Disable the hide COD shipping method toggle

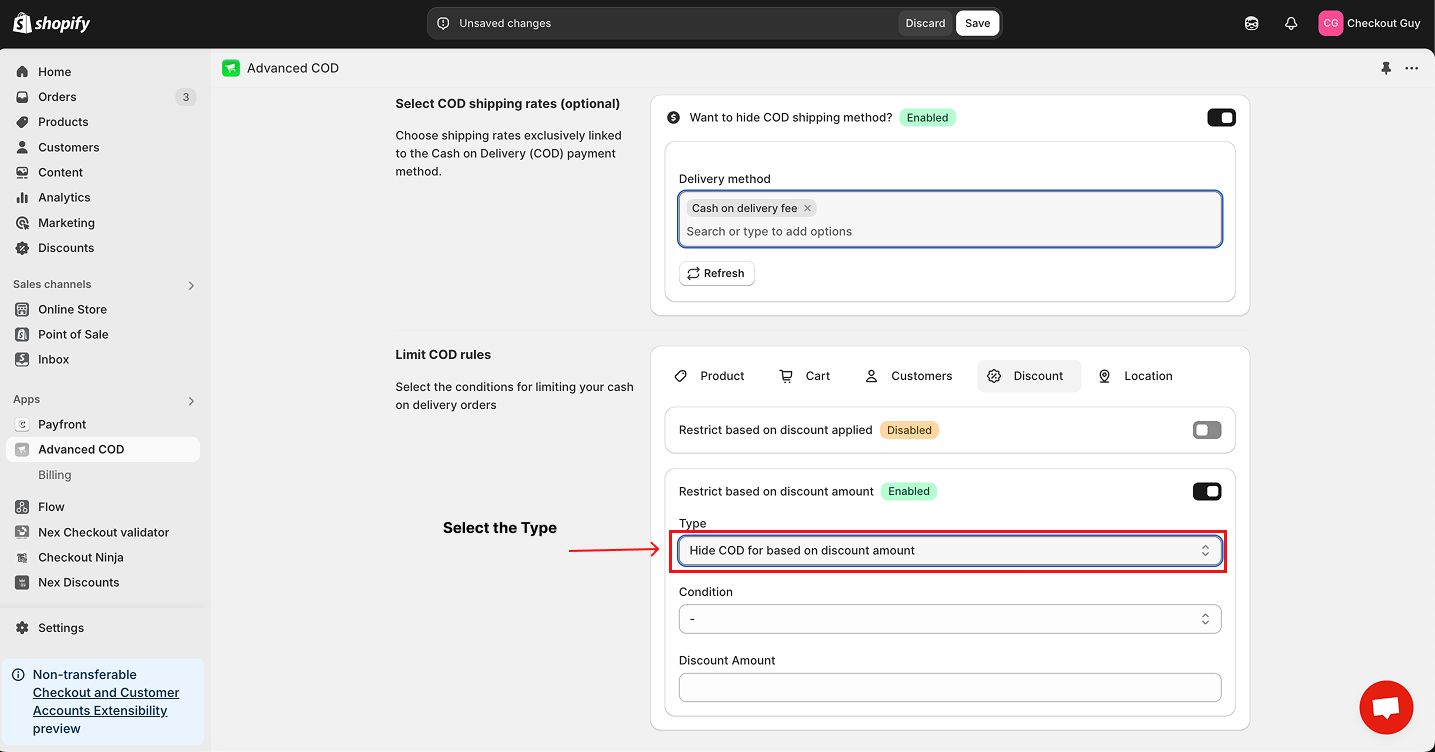[1221, 118]
